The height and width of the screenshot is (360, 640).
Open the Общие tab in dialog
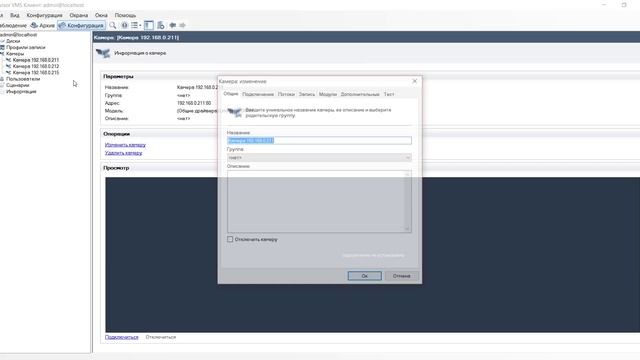coord(231,94)
